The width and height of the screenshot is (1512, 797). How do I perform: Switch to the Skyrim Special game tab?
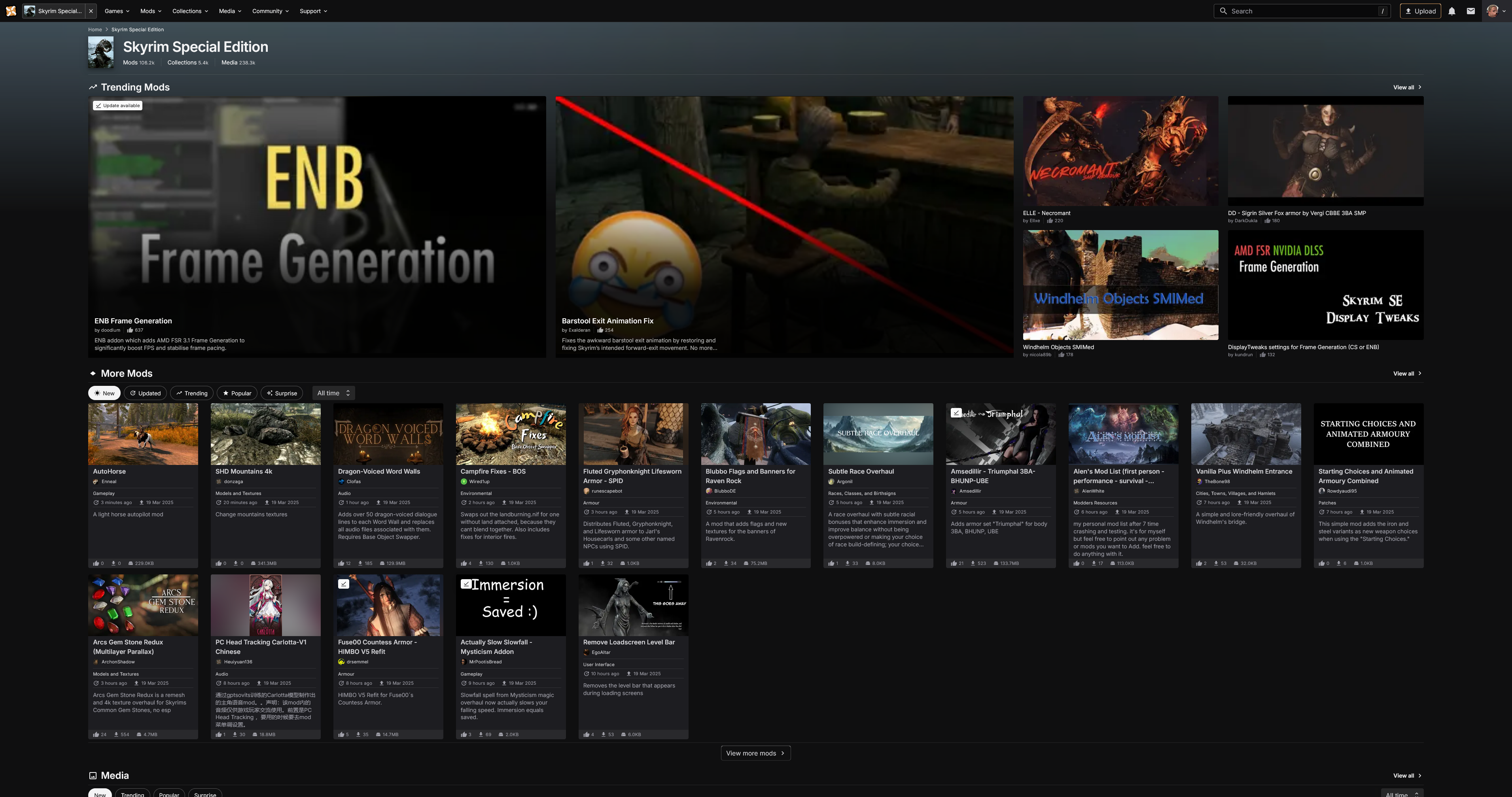[x=54, y=11]
